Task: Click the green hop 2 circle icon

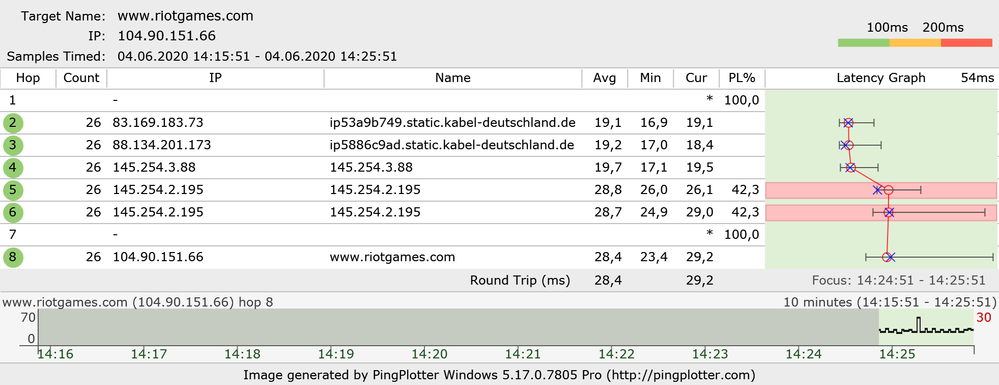Action: coord(13,123)
